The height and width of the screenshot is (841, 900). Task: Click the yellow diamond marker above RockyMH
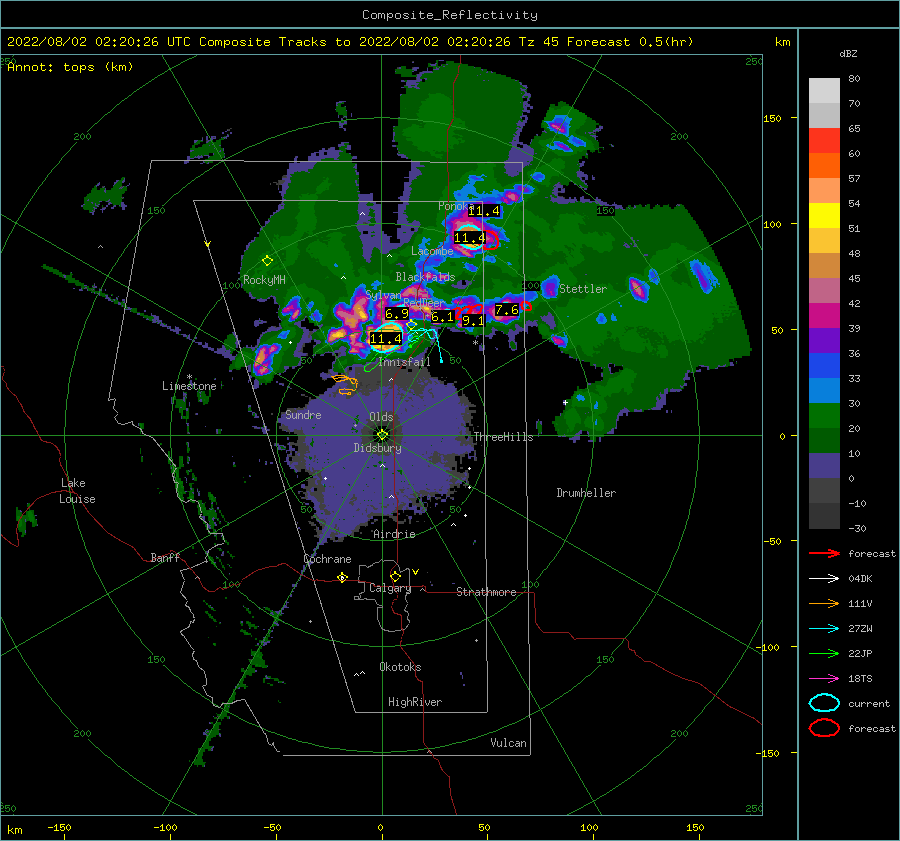(x=267, y=261)
